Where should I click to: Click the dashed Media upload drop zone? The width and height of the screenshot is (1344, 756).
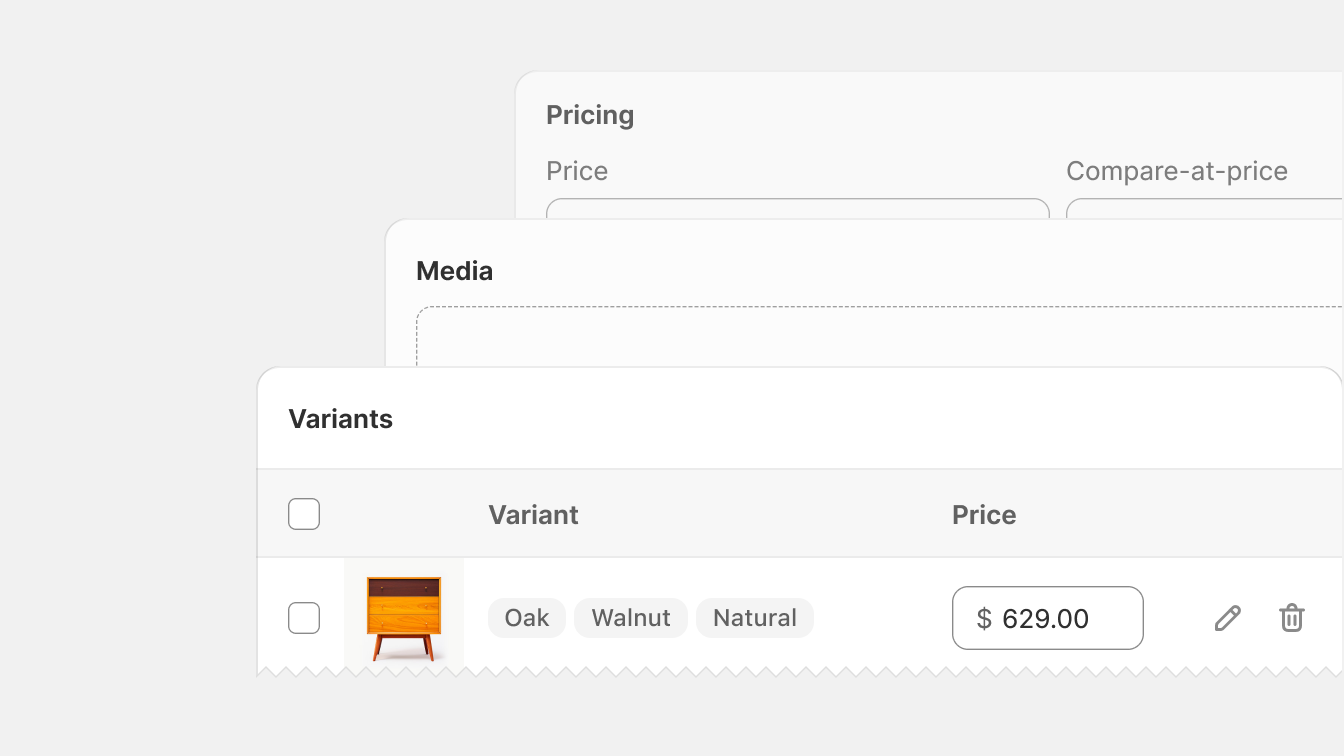coord(879,336)
